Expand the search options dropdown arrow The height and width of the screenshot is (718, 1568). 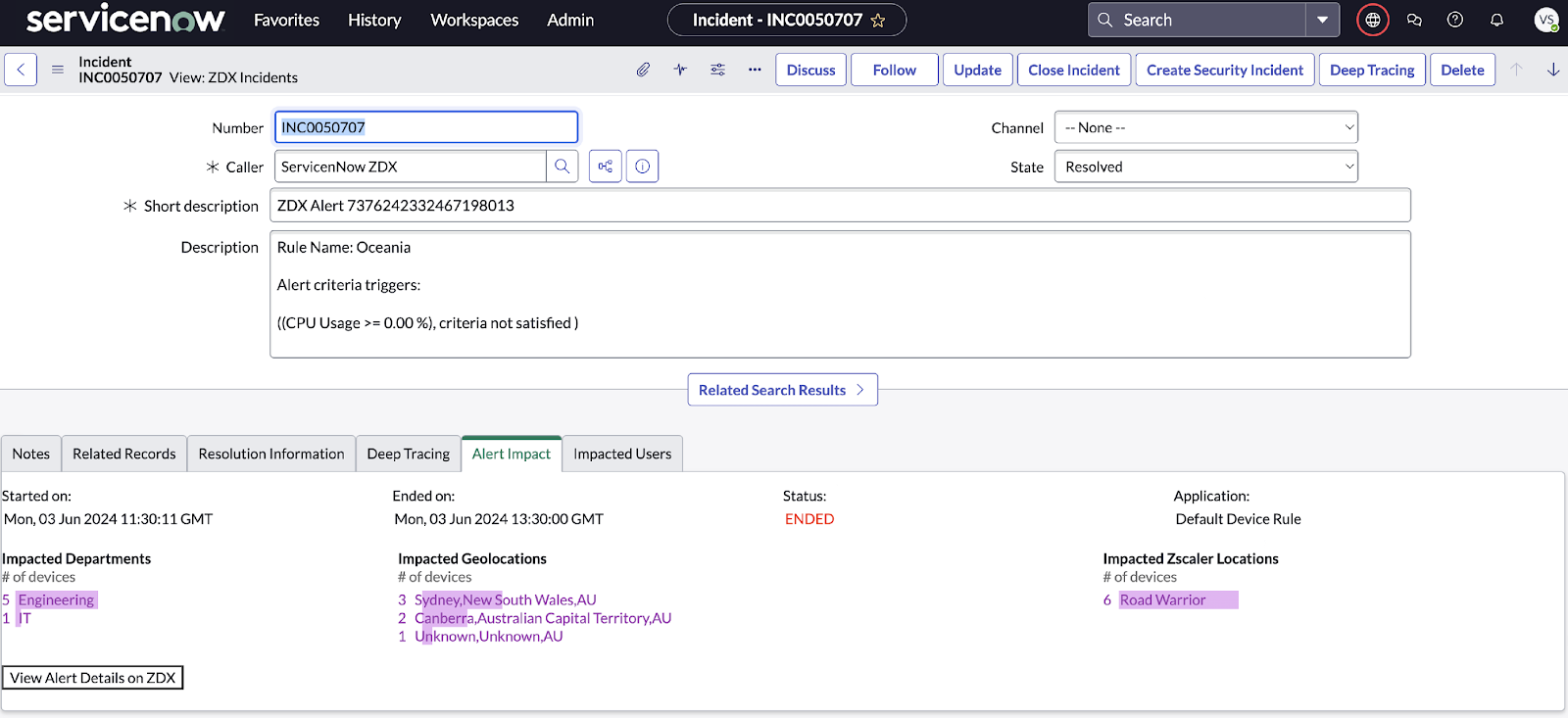(x=1323, y=20)
